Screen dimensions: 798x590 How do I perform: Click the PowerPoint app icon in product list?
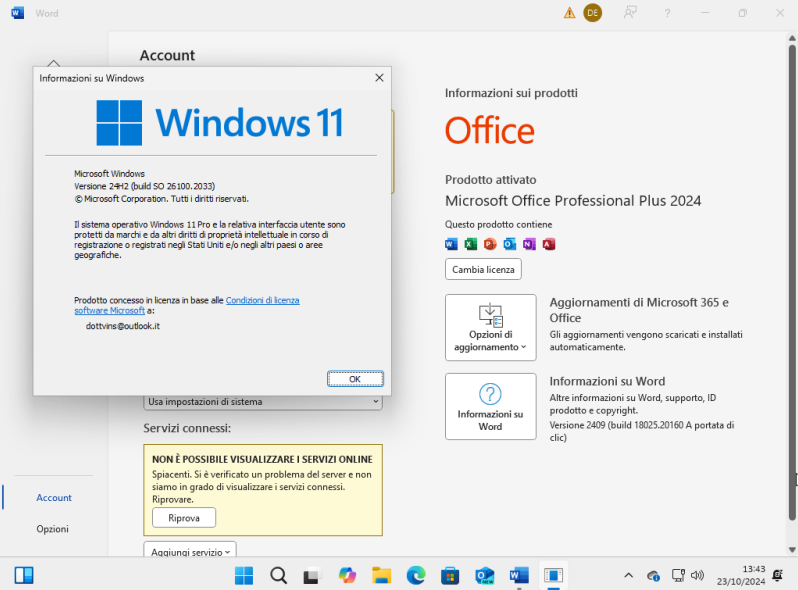point(490,244)
